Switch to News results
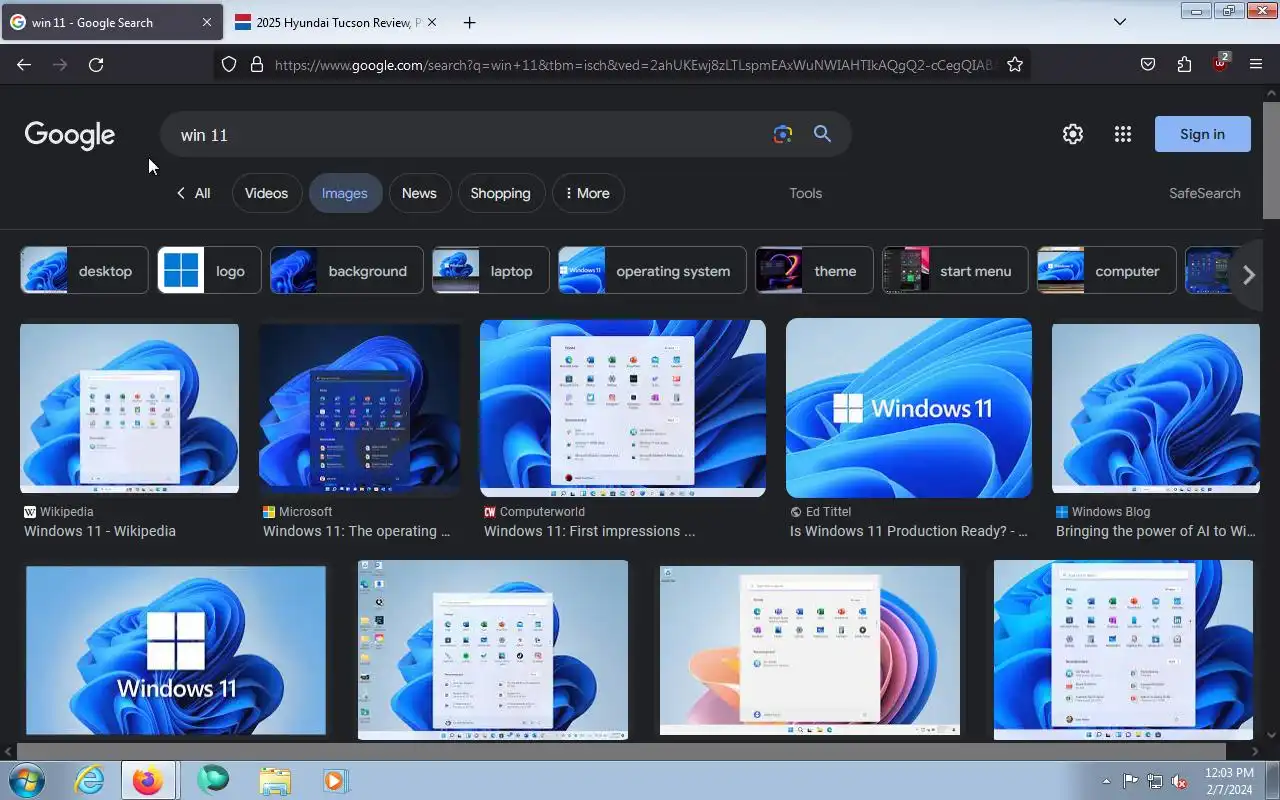This screenshot has height=800, width=1280. pos(419,193)
